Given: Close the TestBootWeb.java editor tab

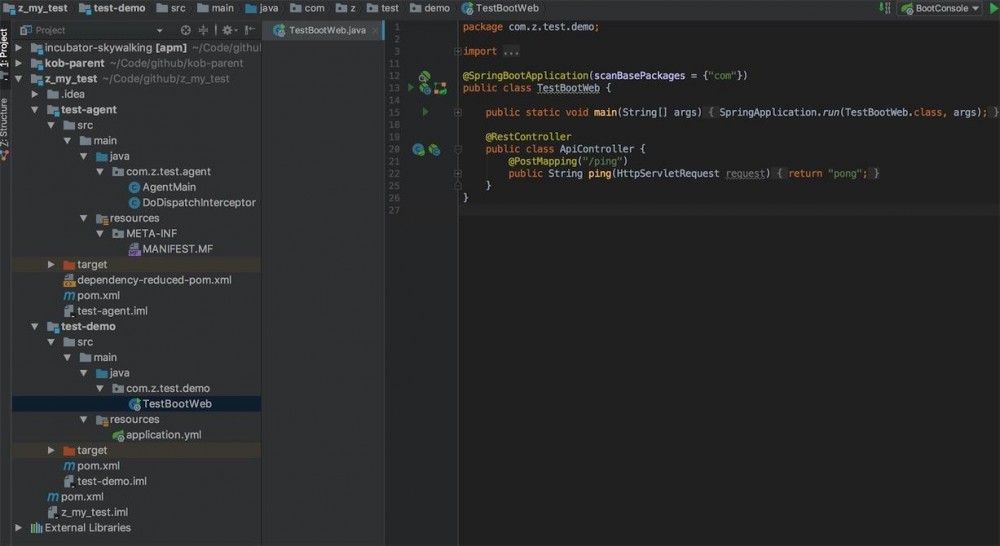Looking at the screenshot, I should [377, 31].
